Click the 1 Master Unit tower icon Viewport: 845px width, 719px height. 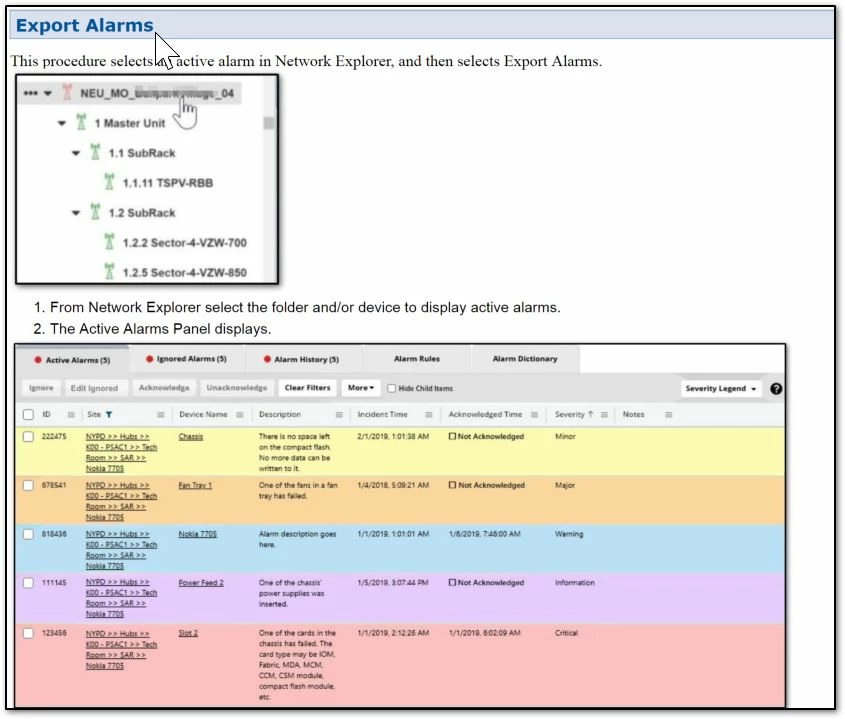tap(81, 122)
